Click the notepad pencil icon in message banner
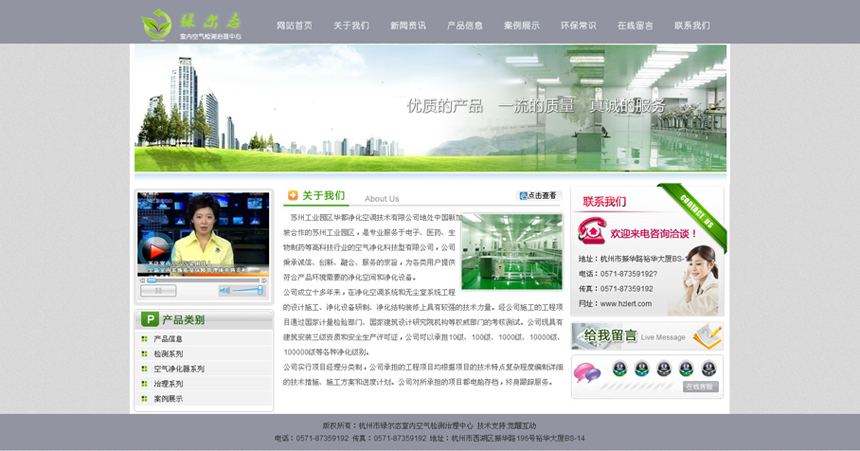 (706, 336)
